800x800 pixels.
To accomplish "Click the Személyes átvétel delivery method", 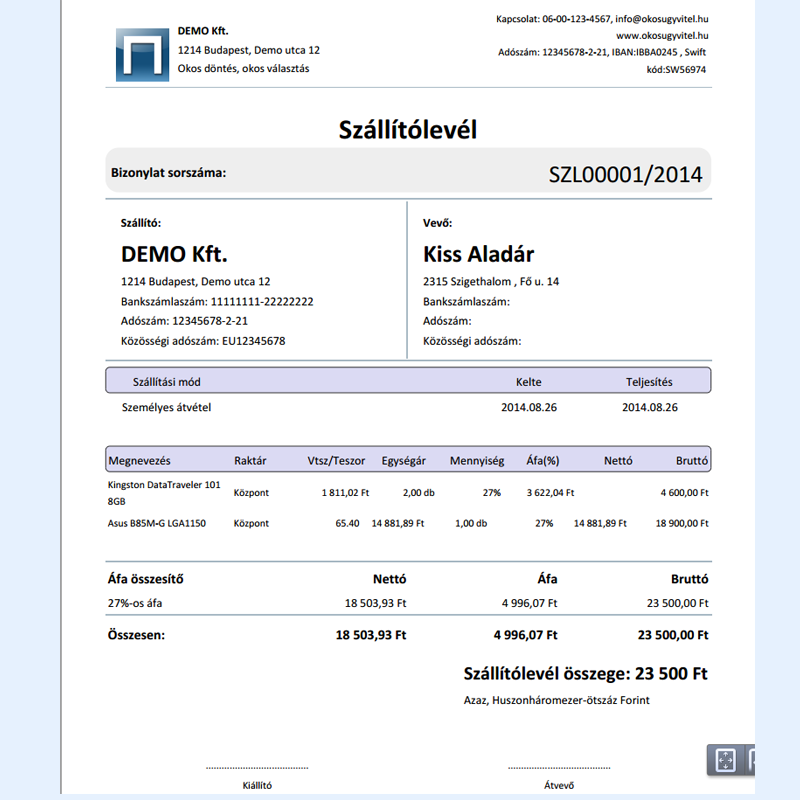I will click(x=165, y=407).
